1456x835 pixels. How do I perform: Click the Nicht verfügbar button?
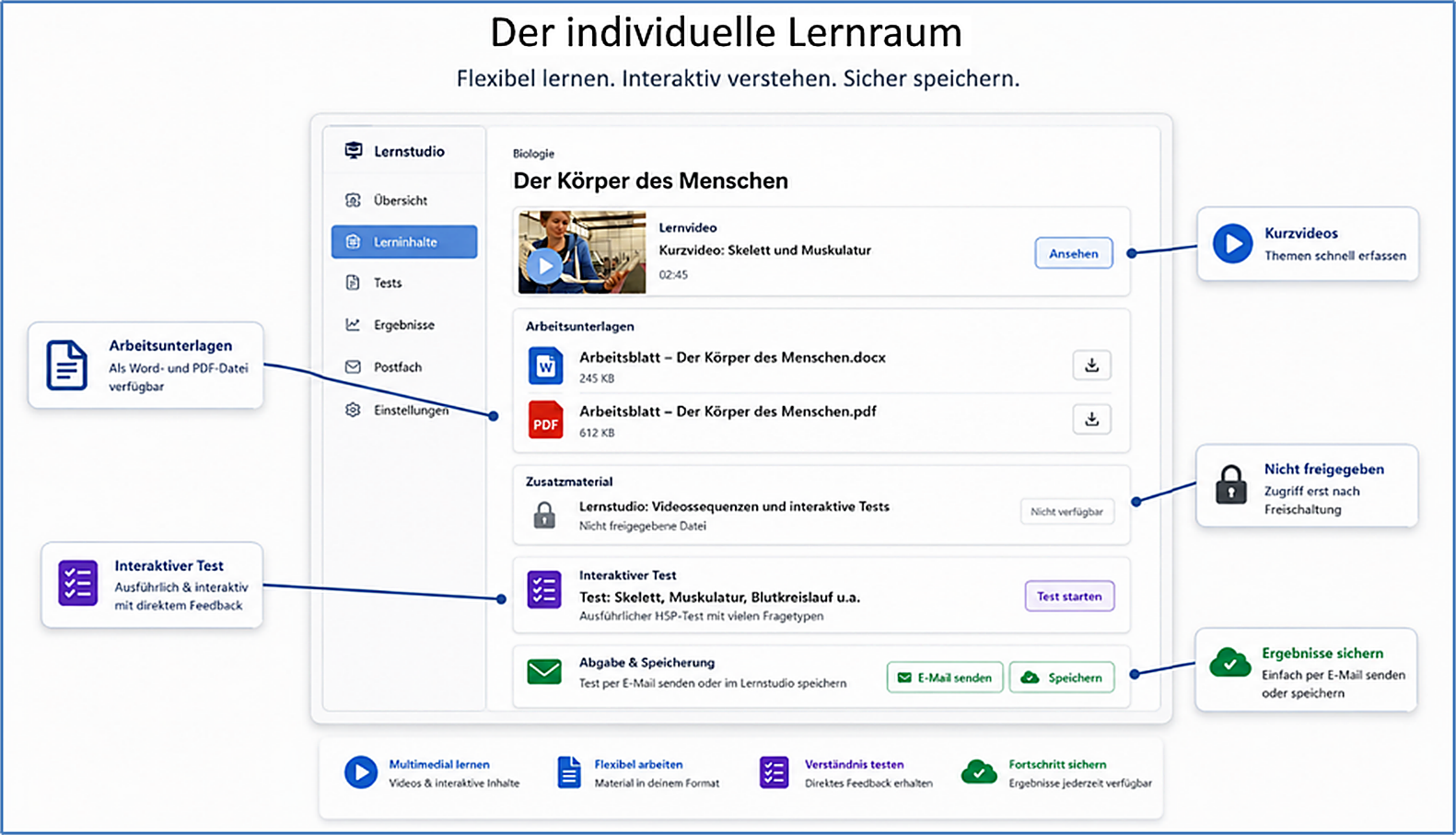(1066, 512)
